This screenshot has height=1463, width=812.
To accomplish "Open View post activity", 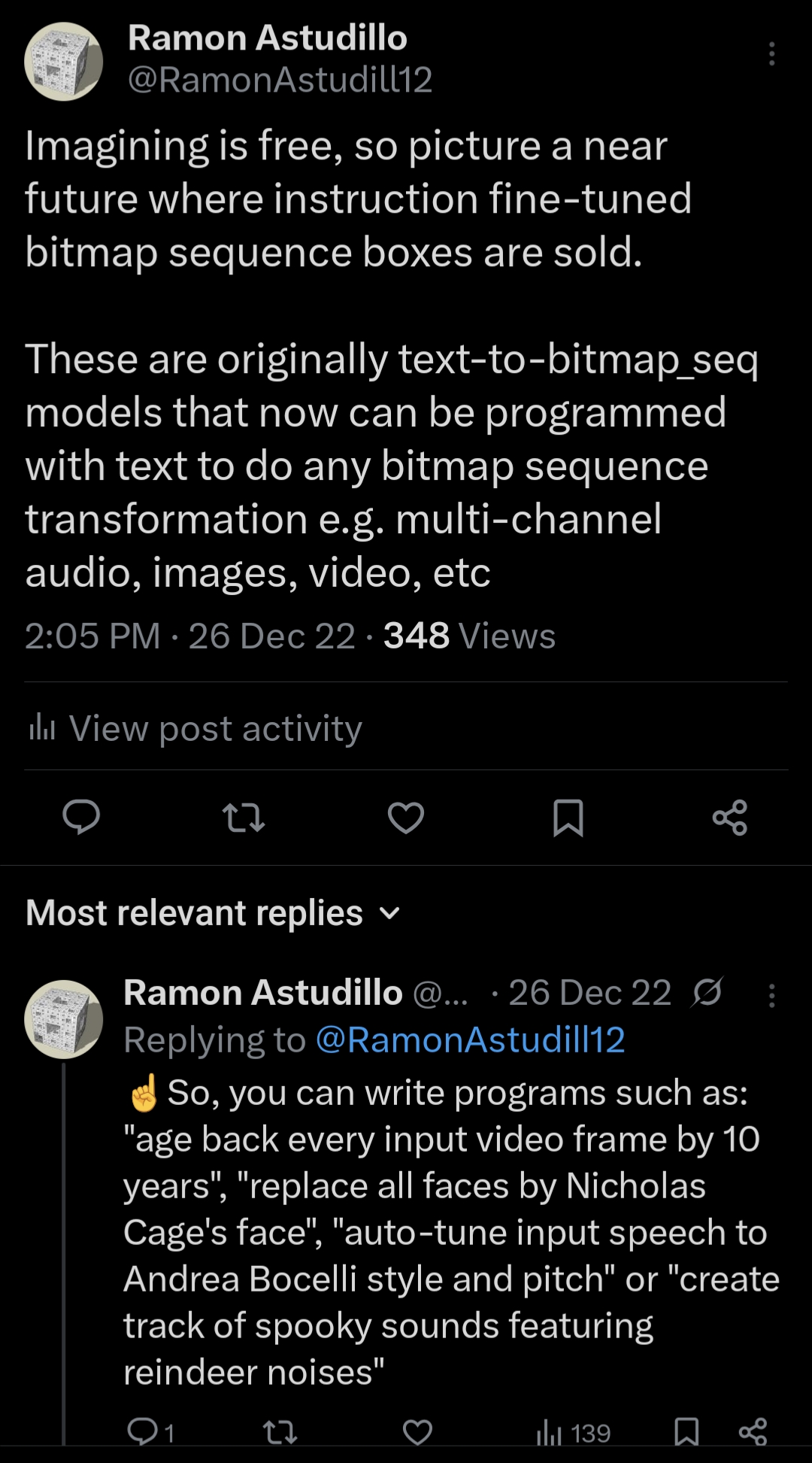I will click(195, 728).
